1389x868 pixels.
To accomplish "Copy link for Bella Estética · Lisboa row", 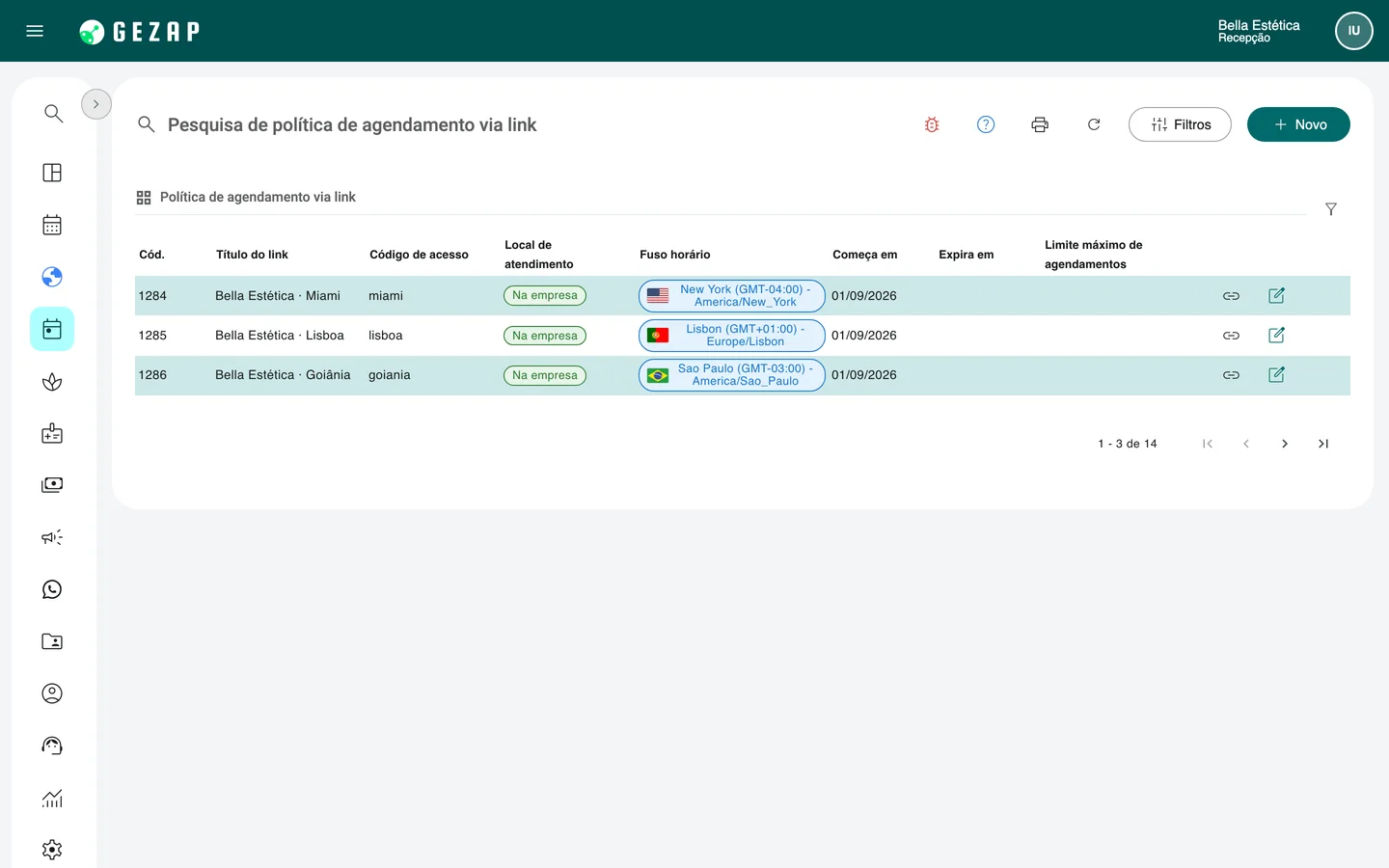I will tap(1231, 336).
